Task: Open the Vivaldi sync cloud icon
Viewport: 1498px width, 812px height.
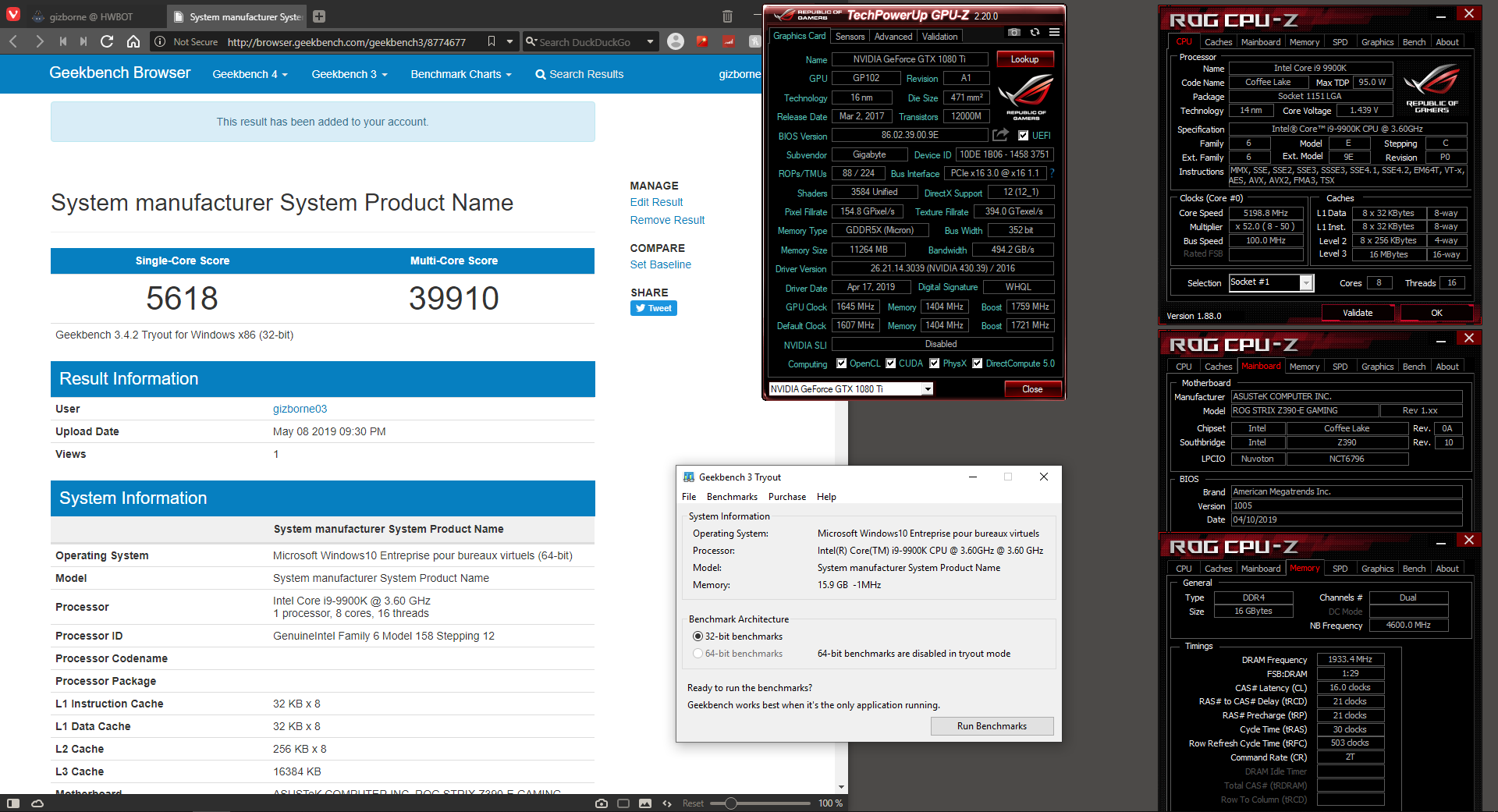Action: click(37, 803)
